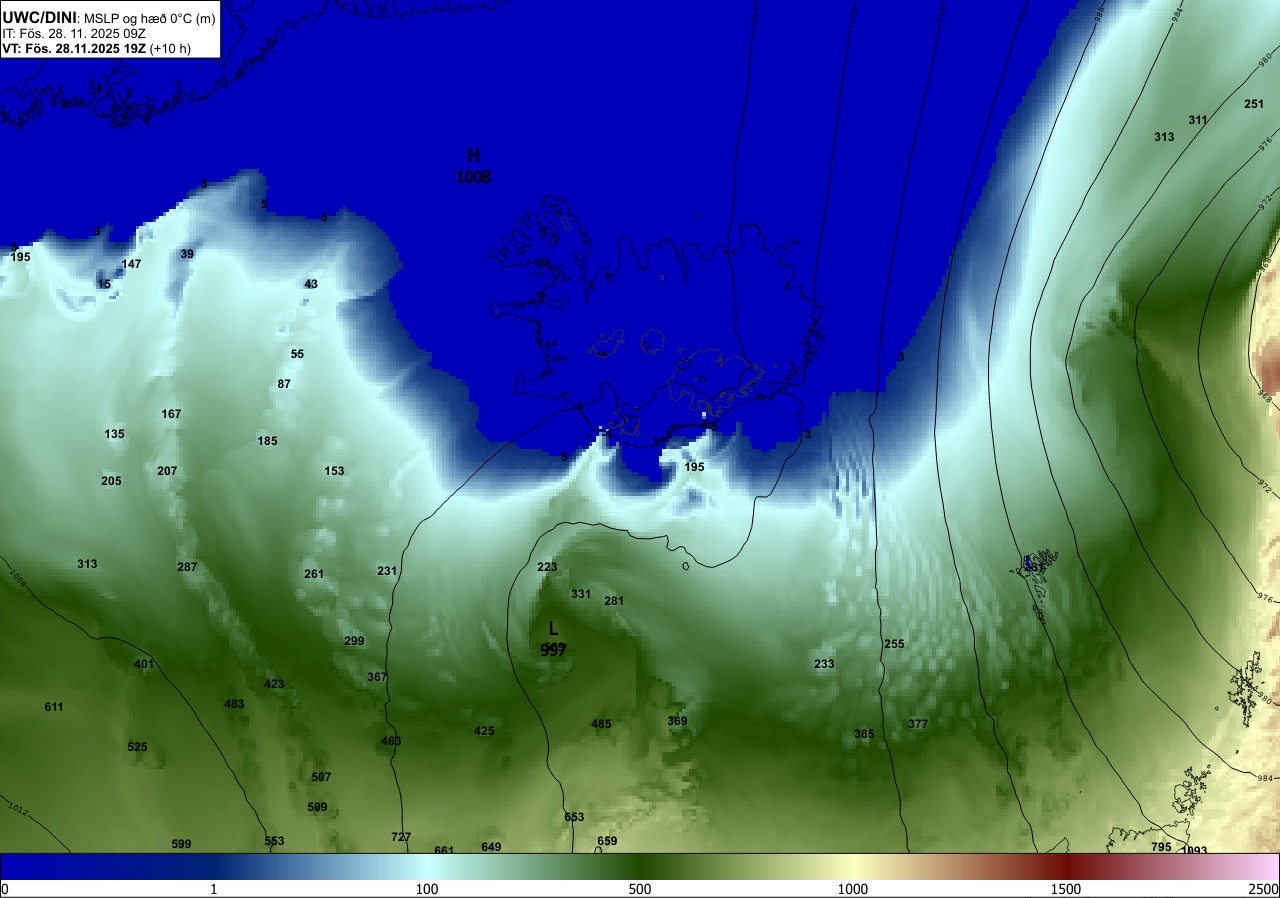Screen dimensions: 1280x898
Task: Click the 525 height value
Action: (x=137, y=747)
